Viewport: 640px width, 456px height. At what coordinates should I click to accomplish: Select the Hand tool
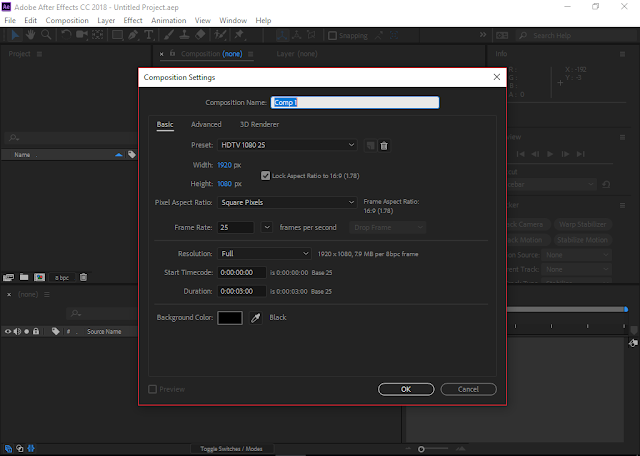(x=31, y=35)
